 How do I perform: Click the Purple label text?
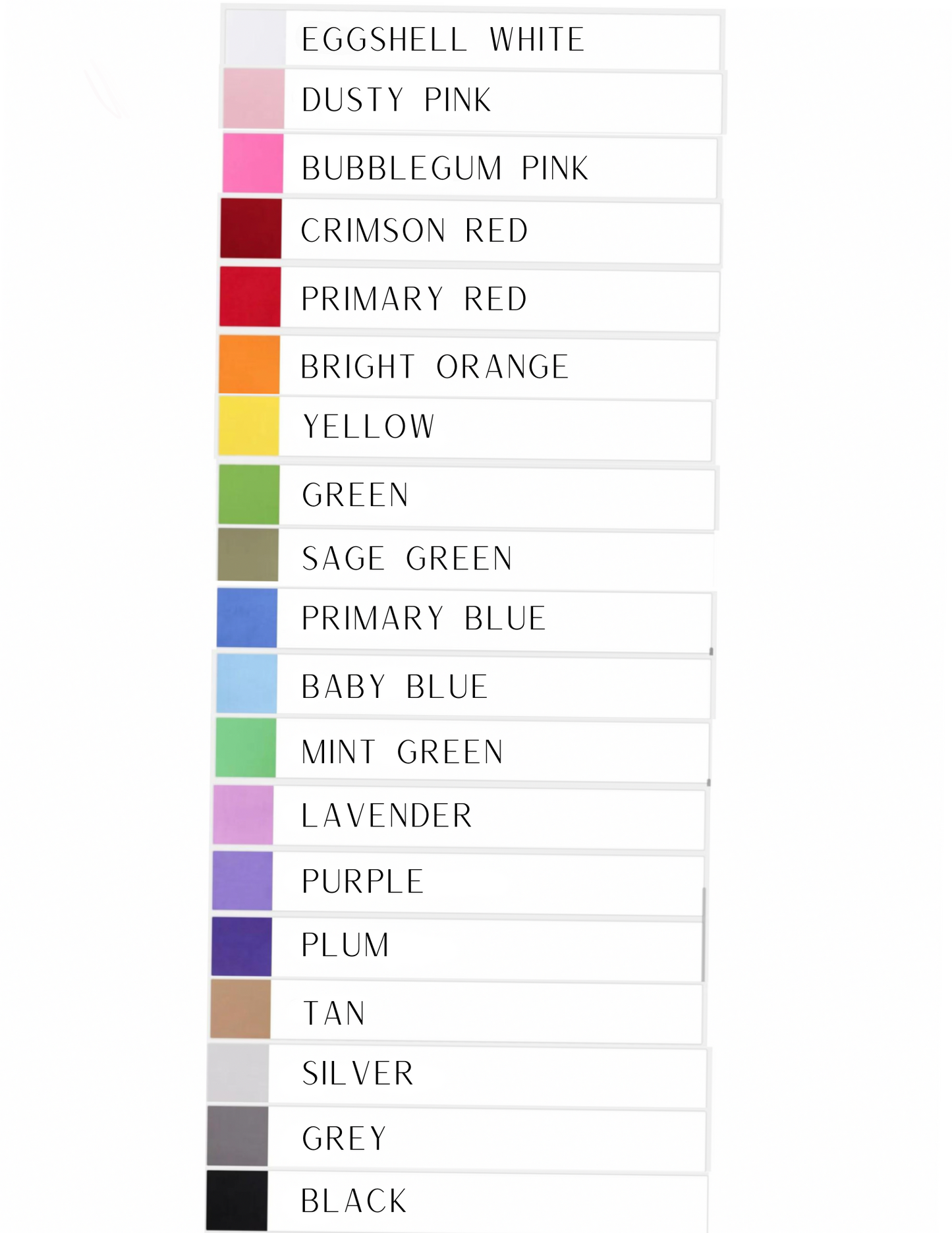(362, 881)
